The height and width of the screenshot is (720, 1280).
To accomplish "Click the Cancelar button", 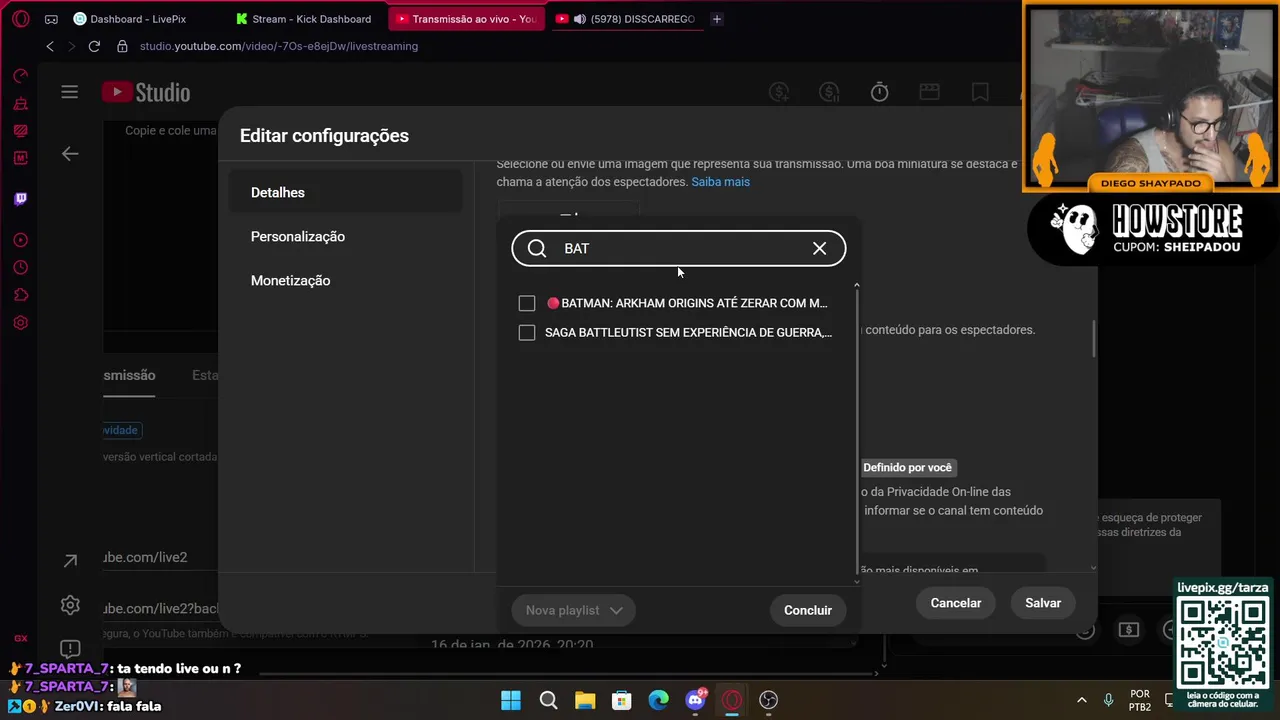I will (956, 603).
